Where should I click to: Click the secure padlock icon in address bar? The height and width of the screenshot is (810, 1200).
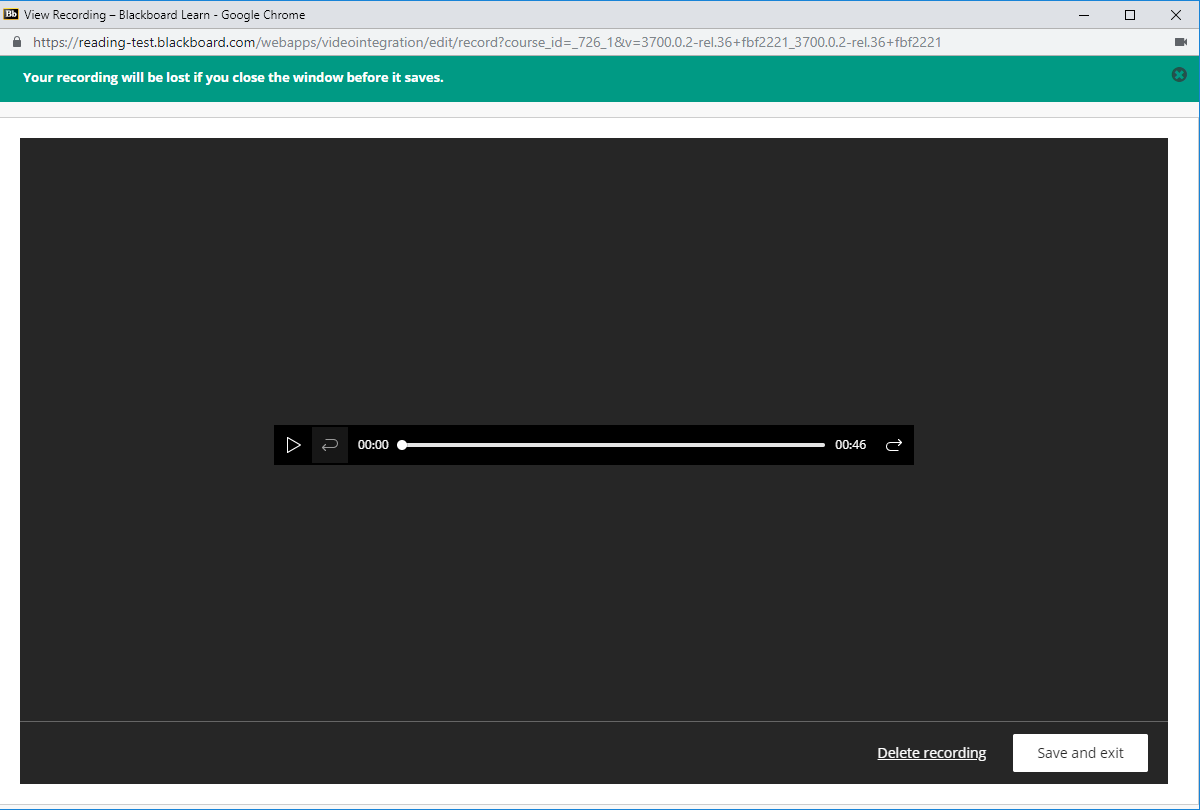point(16,43)
